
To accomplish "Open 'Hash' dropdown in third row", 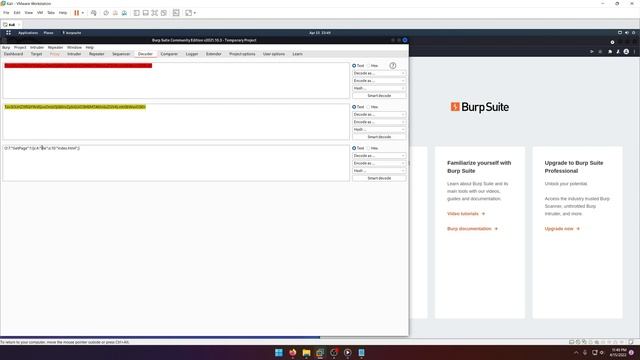I will [x=379, y=171].
